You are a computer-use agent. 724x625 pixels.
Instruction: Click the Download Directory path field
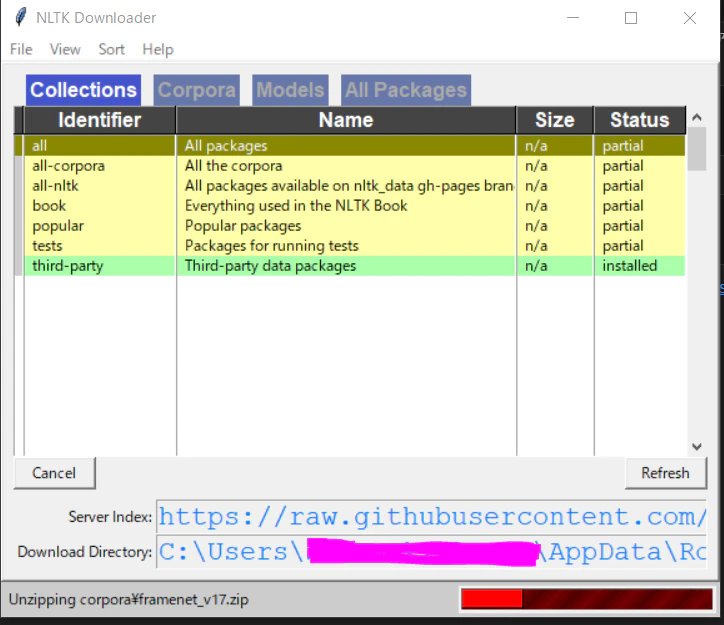431,552
